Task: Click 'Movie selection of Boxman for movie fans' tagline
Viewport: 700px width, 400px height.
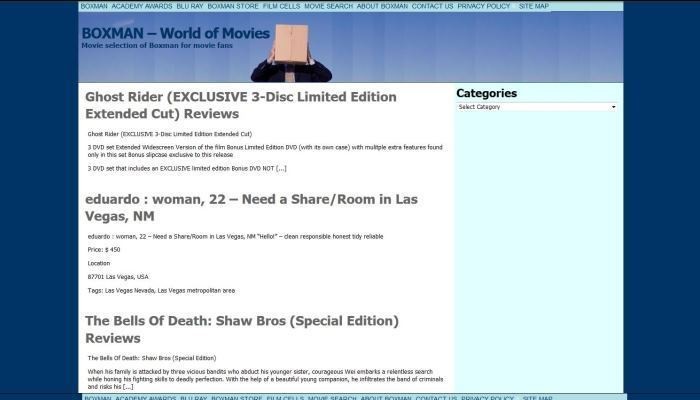Action: tap(157, 46)
